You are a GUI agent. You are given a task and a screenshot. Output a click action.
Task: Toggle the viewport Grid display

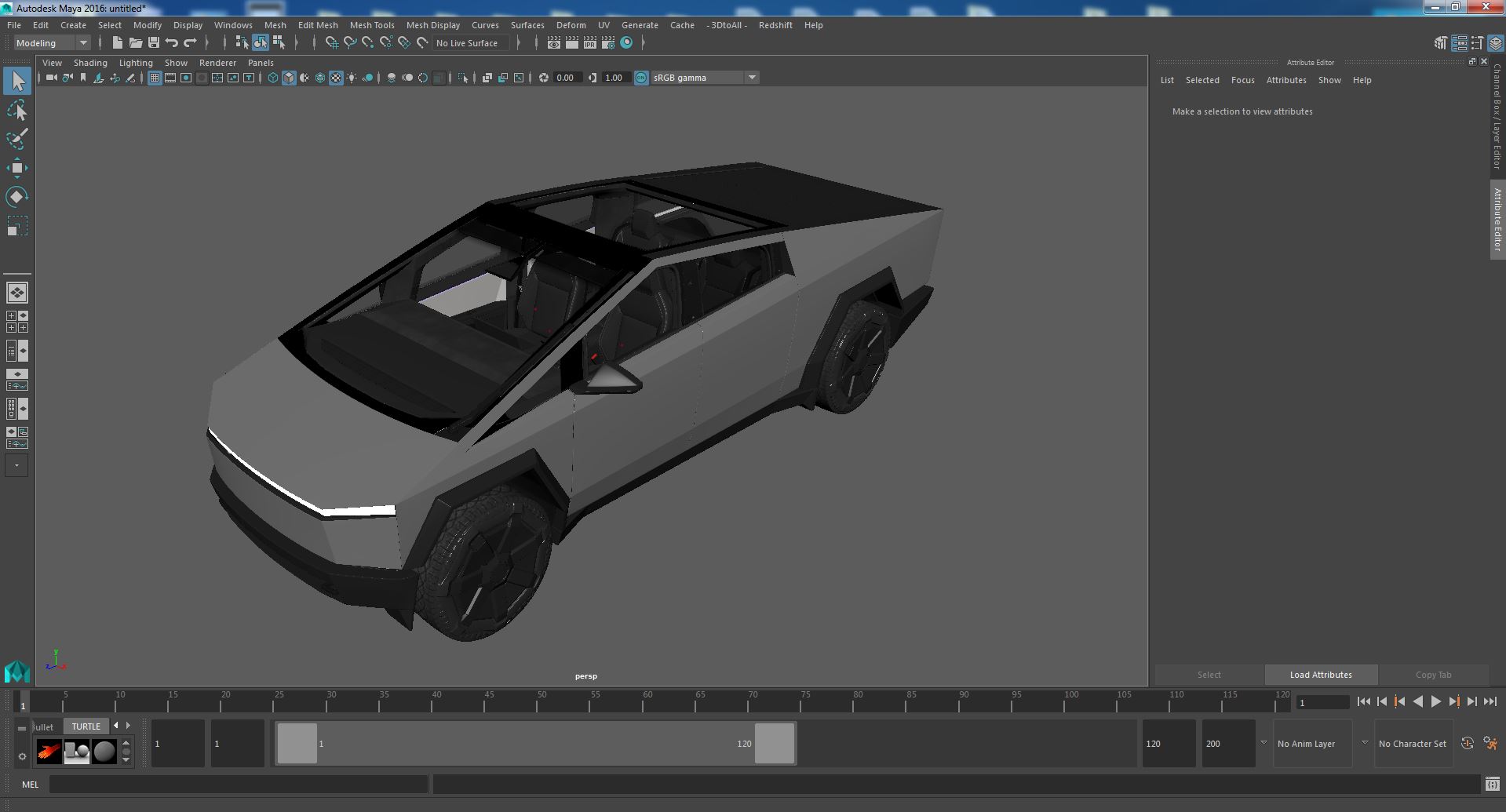click(155, 78)
